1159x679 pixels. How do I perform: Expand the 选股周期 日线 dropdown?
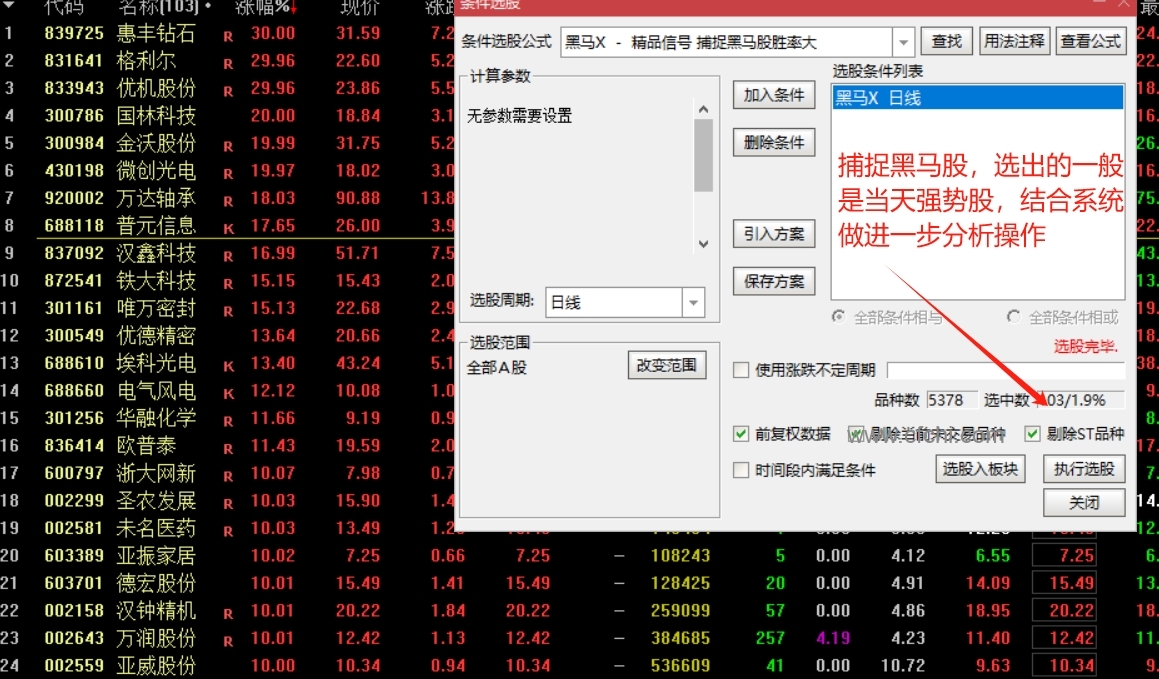point(693,302)
